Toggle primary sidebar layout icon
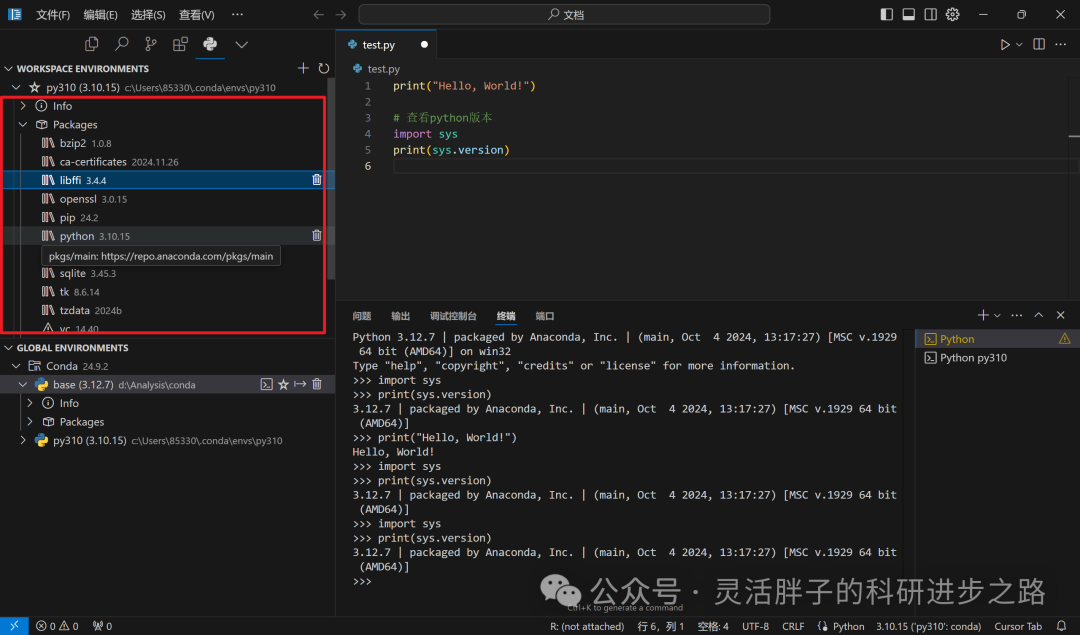The height and width of the screenshot is (635, 1080). (886, 14)
